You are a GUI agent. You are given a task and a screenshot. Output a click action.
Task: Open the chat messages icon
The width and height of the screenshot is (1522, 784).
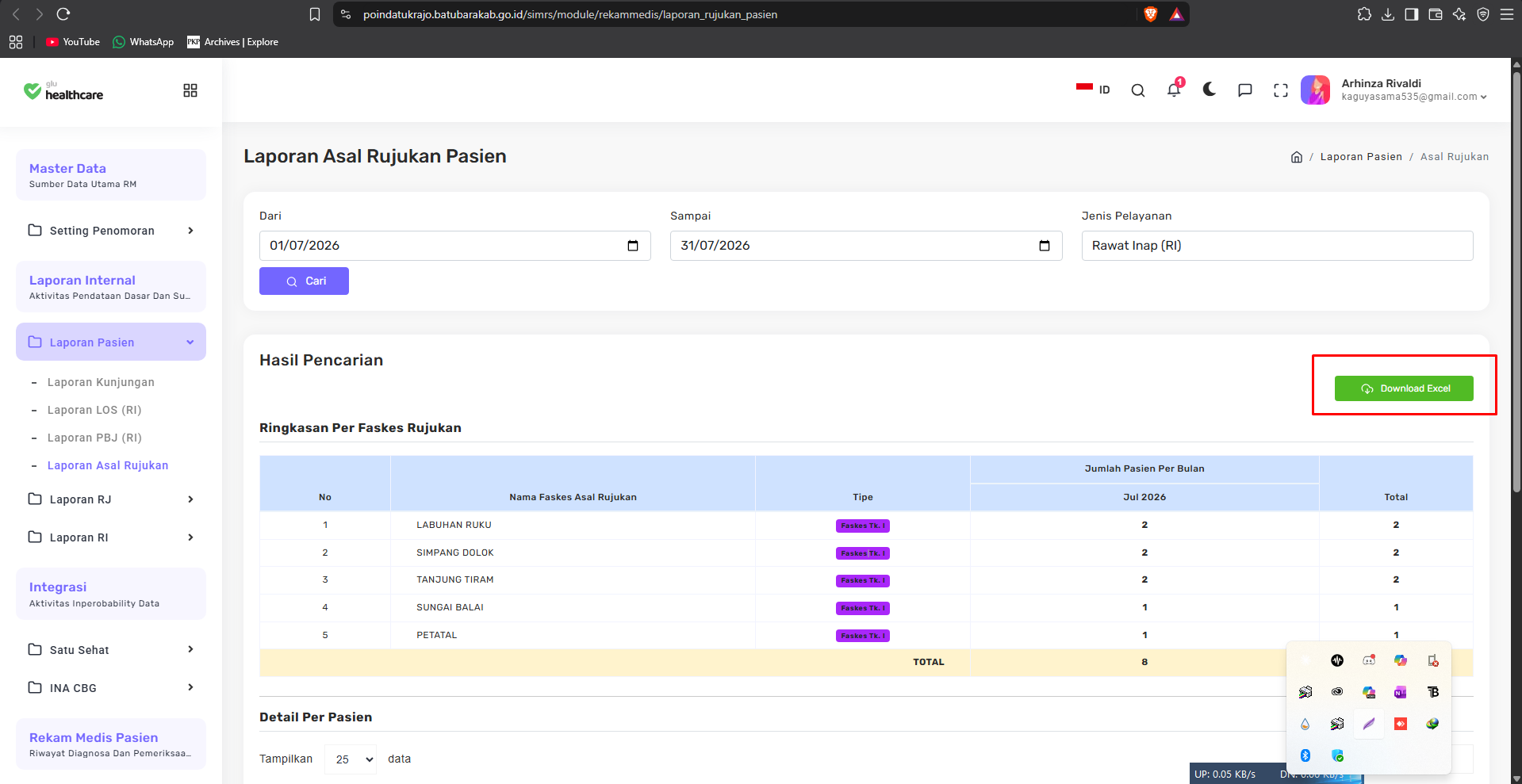point(1245,90)
